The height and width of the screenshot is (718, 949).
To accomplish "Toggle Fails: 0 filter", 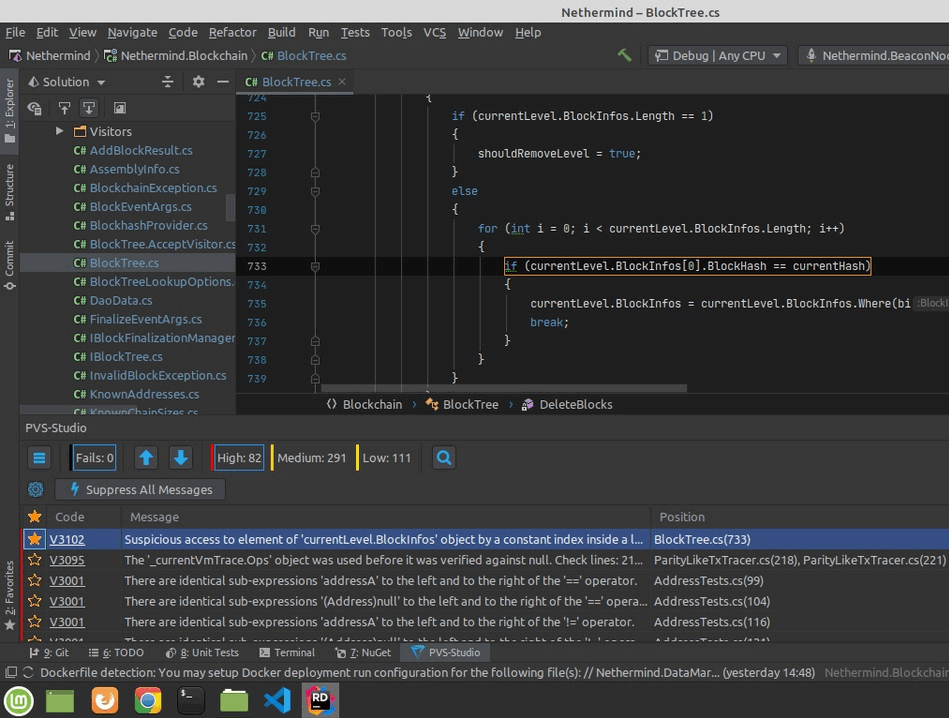I will tap(94, 458).
